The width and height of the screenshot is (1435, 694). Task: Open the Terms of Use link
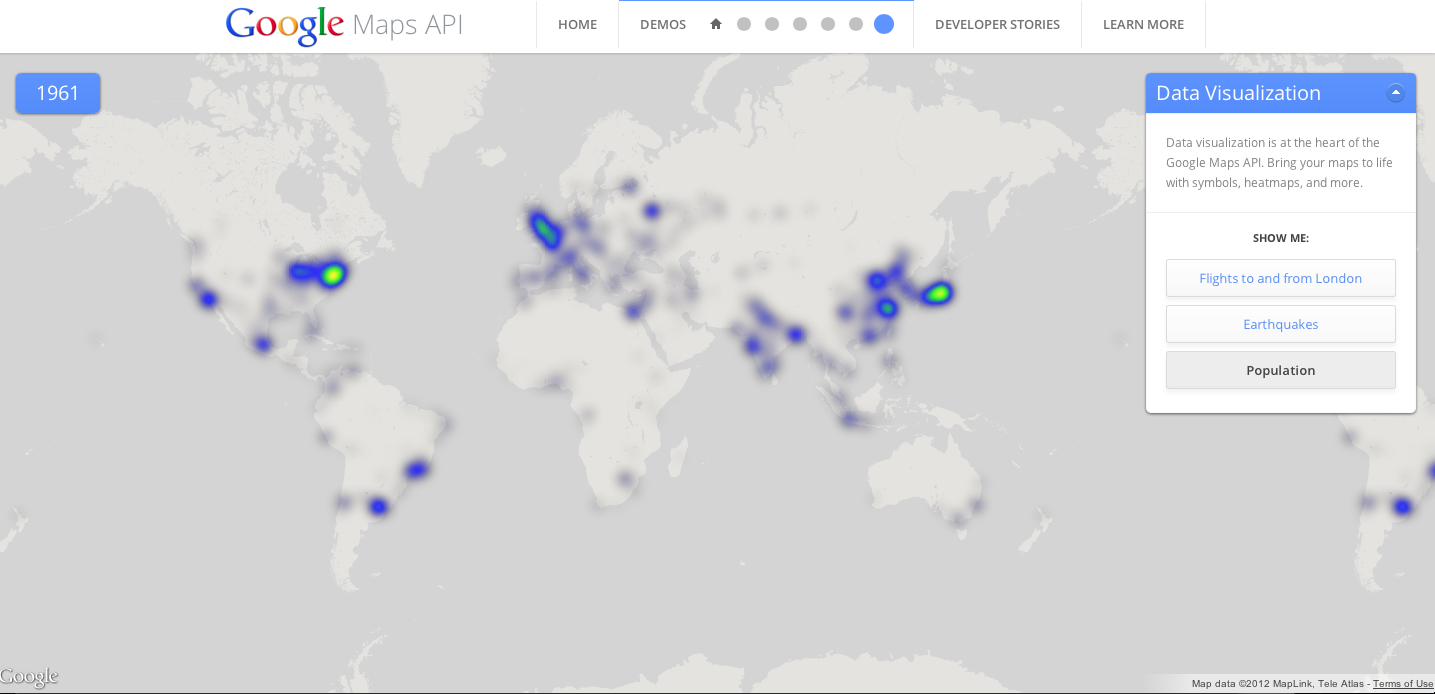coord(1403,684)
